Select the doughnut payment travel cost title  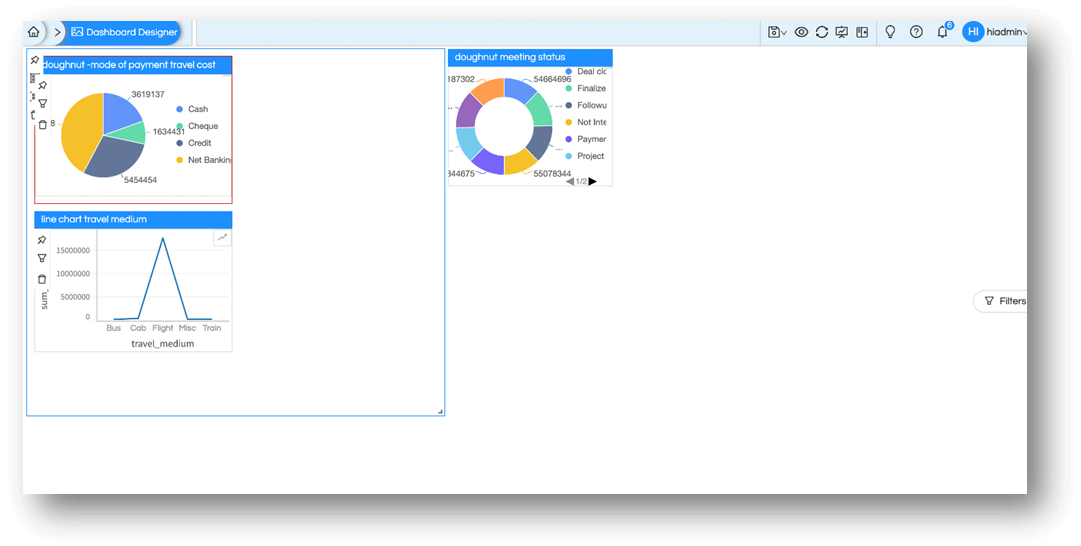[x=129, y=65]
